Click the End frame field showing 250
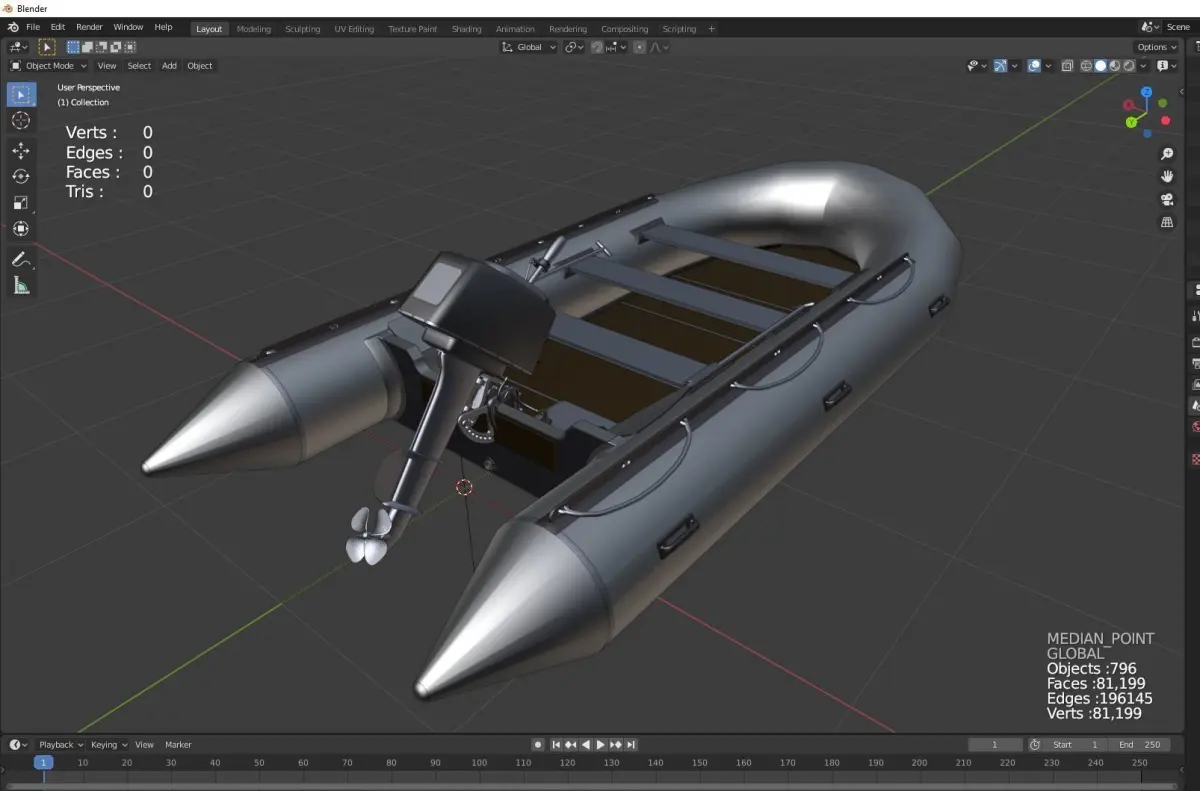The image size is (1200, 791). tap(1139, 745)
